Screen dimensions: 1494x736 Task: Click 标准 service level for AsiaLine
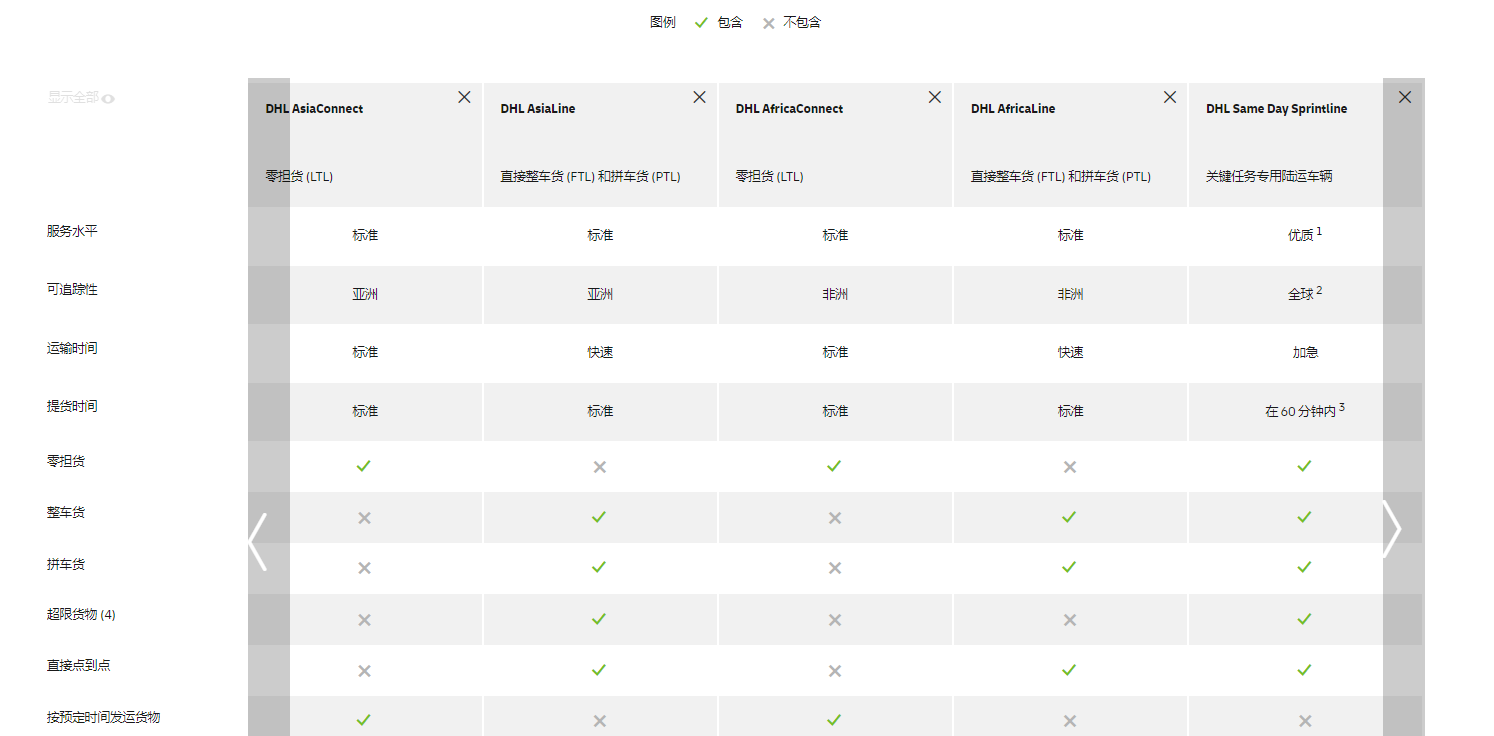pos(600,235)
